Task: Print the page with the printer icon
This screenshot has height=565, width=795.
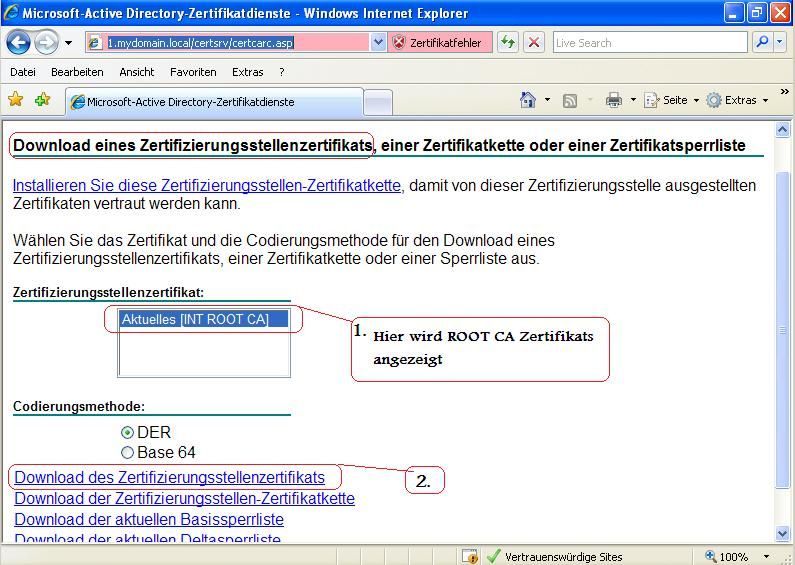Action: pyautogui.click(x=613, y=100)
